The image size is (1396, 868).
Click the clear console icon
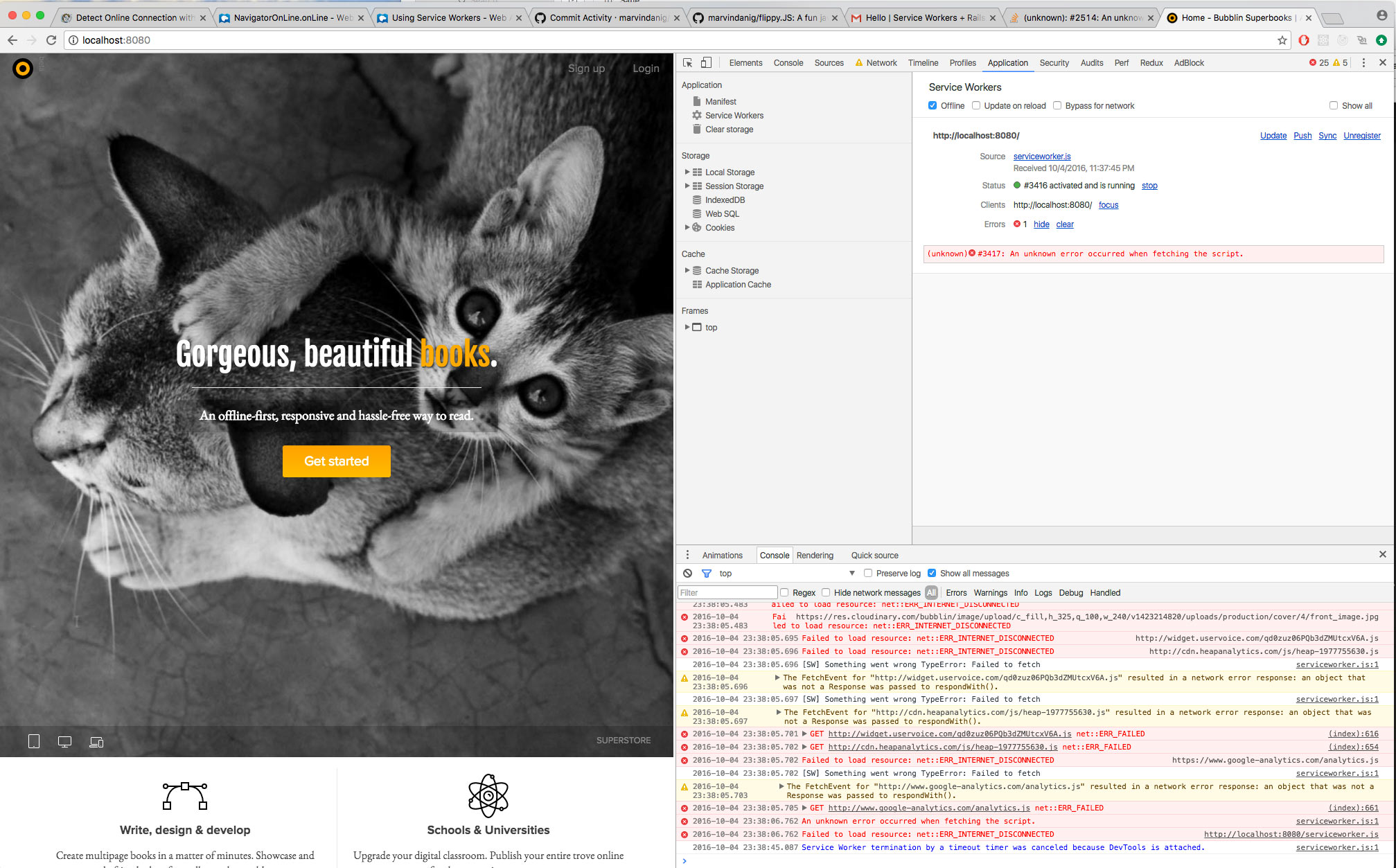tap(687, 574)
